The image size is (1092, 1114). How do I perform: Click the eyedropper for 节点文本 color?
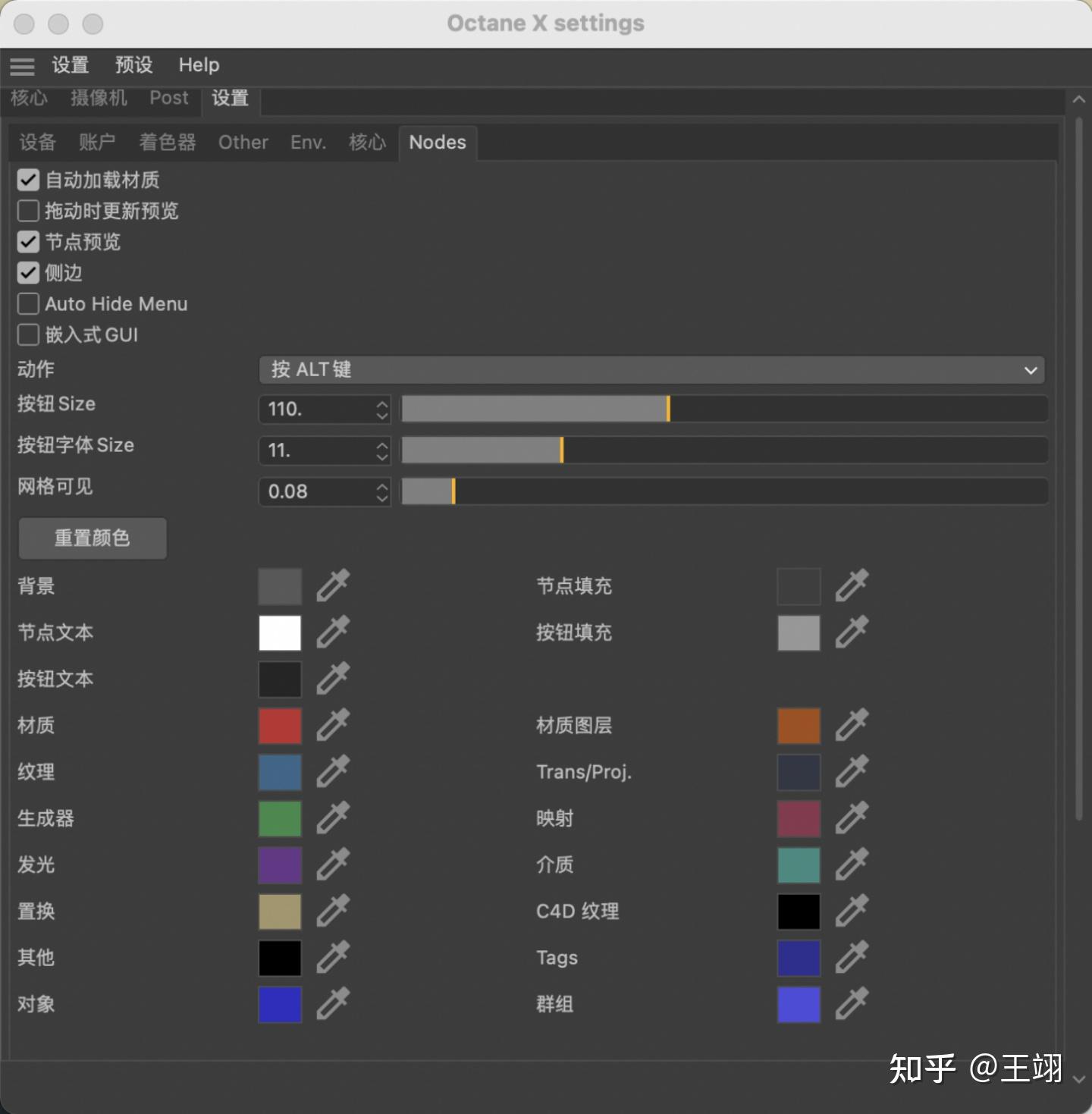coord(333,632)
